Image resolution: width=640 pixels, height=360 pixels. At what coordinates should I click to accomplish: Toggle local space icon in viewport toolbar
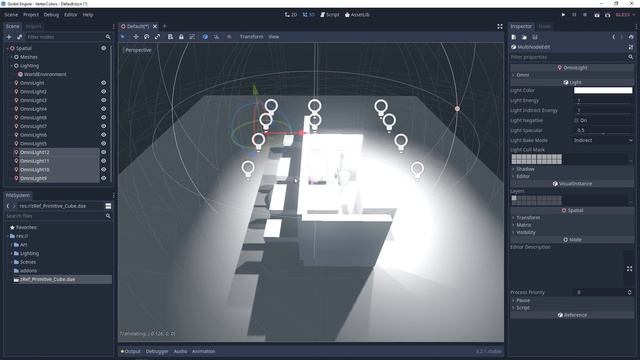click(205, 37)
